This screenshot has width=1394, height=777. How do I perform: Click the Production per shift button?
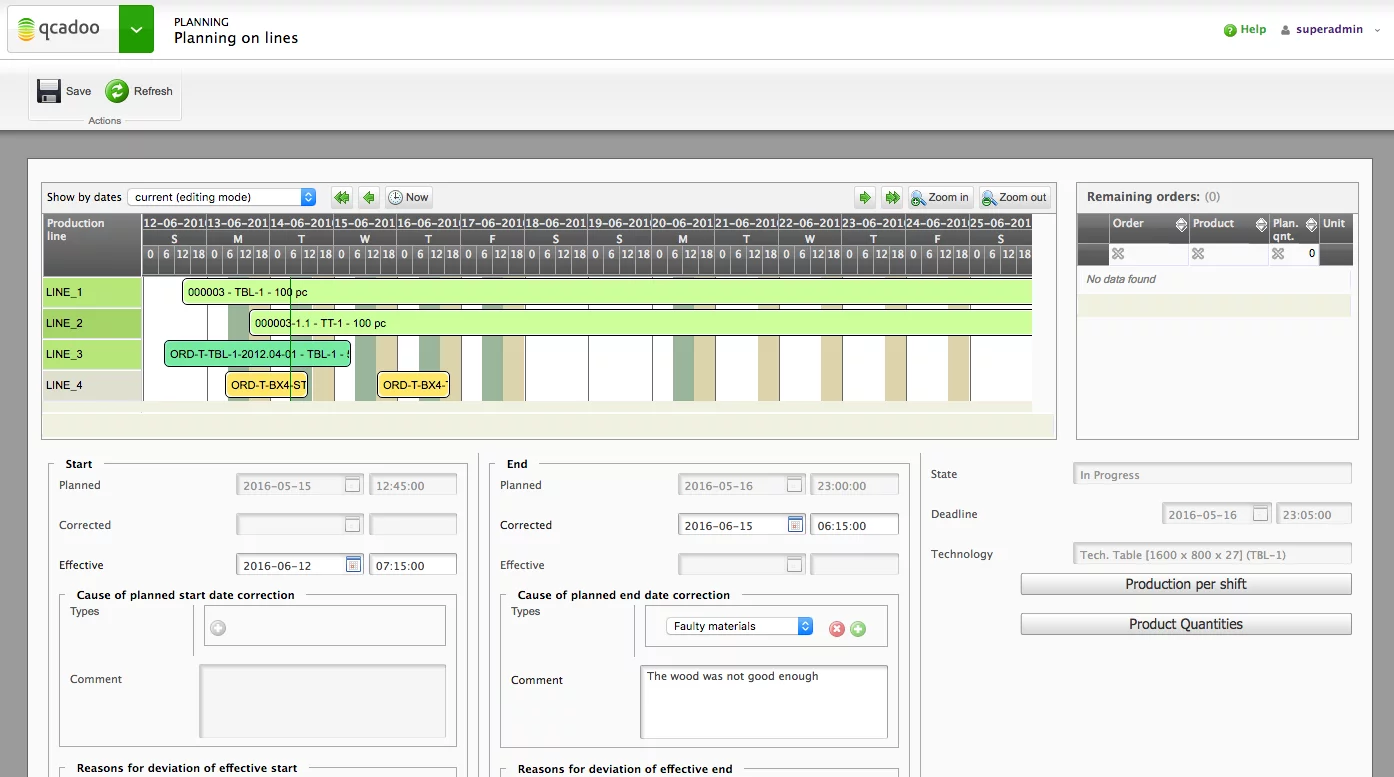tap(1186, 584)
